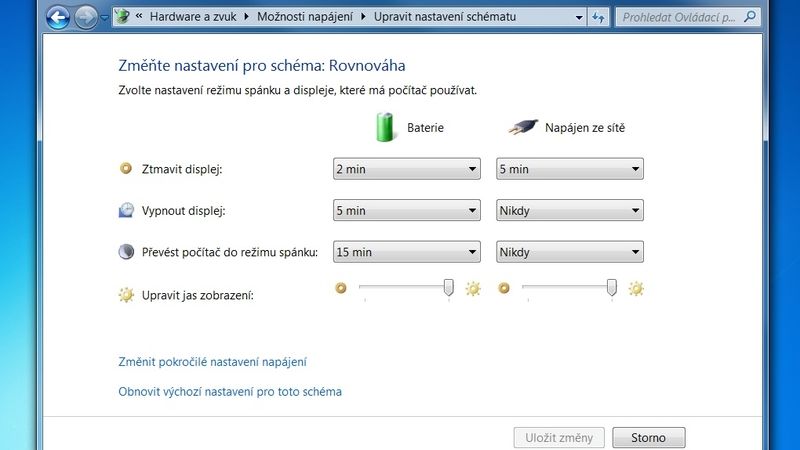
Task: Open address bar history dropdown arrow
Action: click(579, 17)
